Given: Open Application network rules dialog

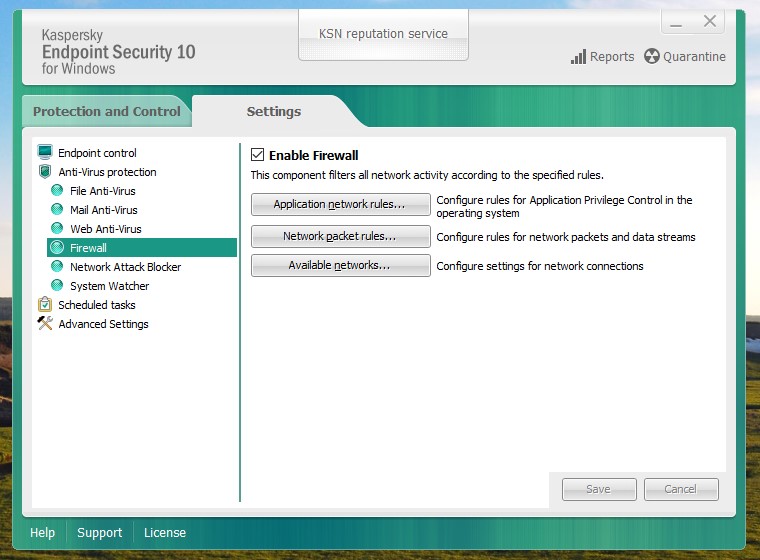Looking at the screenshot, I should click(340, 204).
